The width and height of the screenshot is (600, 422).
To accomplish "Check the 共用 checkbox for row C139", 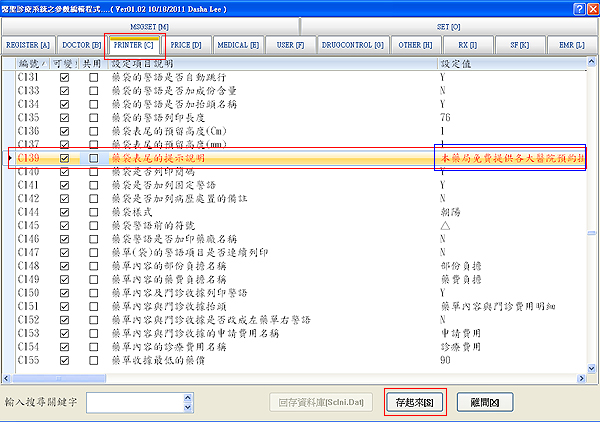I will 93,158.
